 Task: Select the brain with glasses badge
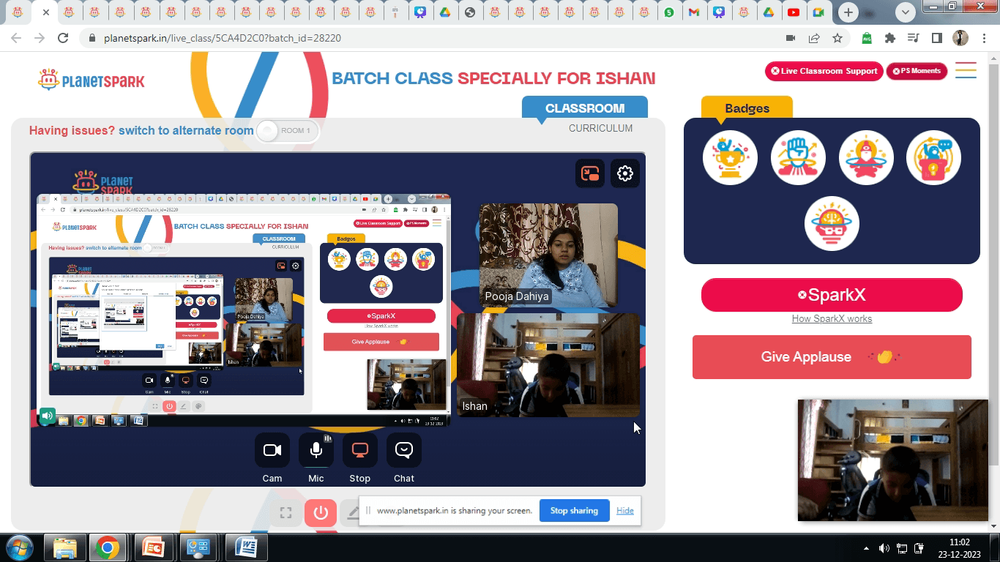(832, 223)
